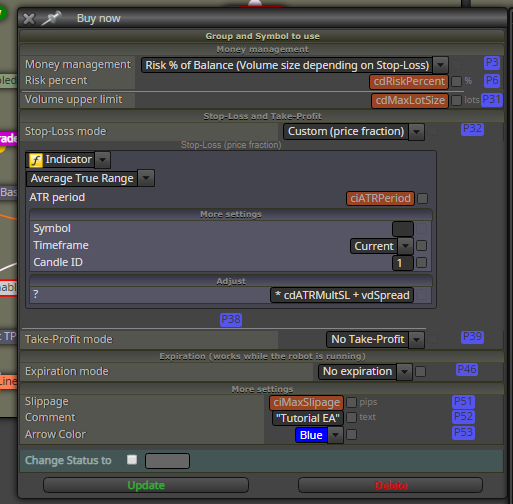The image size is (513, 504).
Task: Click the question mark label under Adjust
Action: [36, 294]
